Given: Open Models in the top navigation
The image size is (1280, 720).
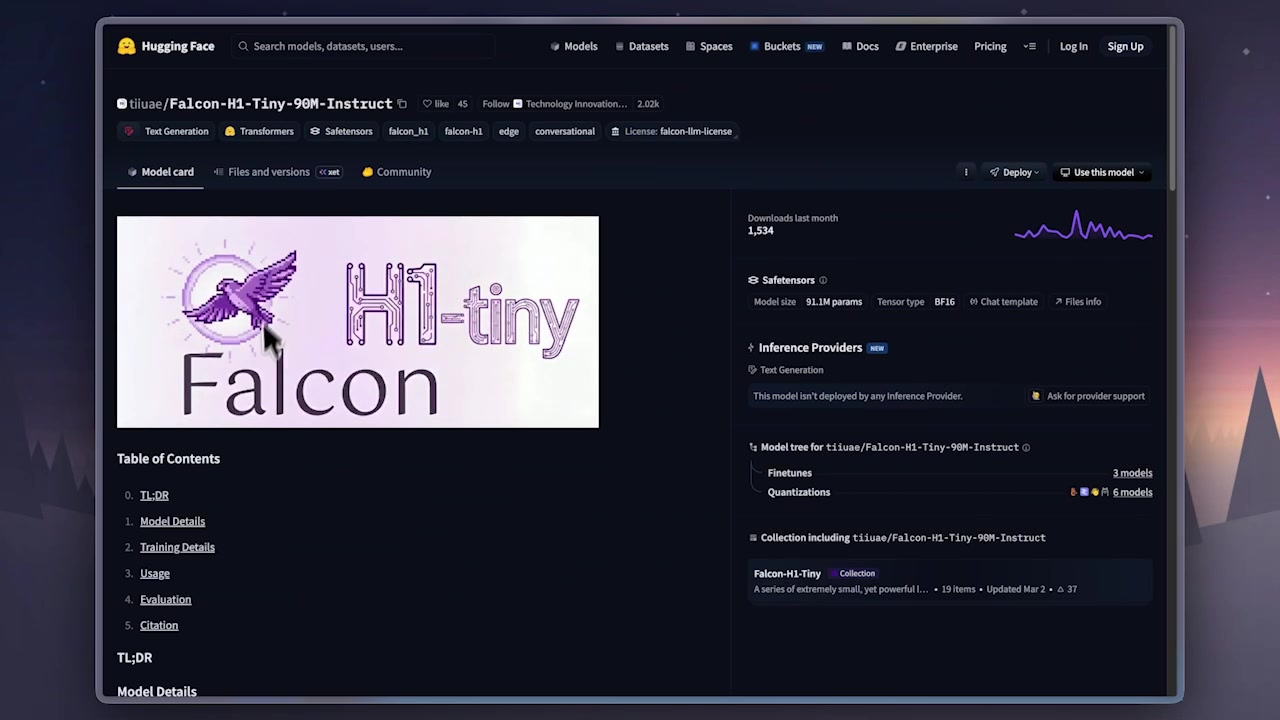Looking at the screenshot, I should 574,46.
